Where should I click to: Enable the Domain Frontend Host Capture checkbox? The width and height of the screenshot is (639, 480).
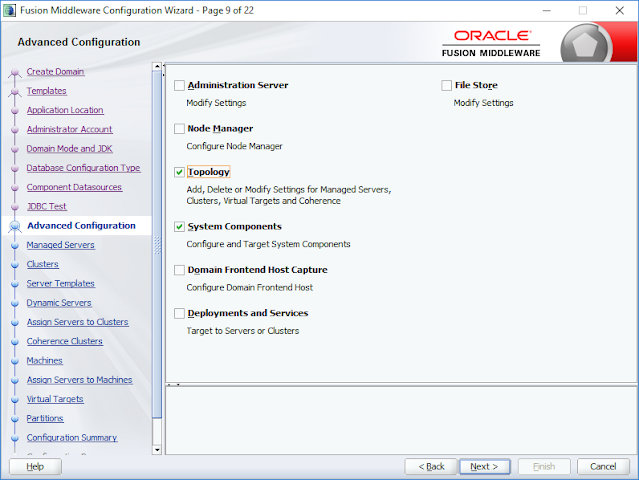(x=179, y=270)
